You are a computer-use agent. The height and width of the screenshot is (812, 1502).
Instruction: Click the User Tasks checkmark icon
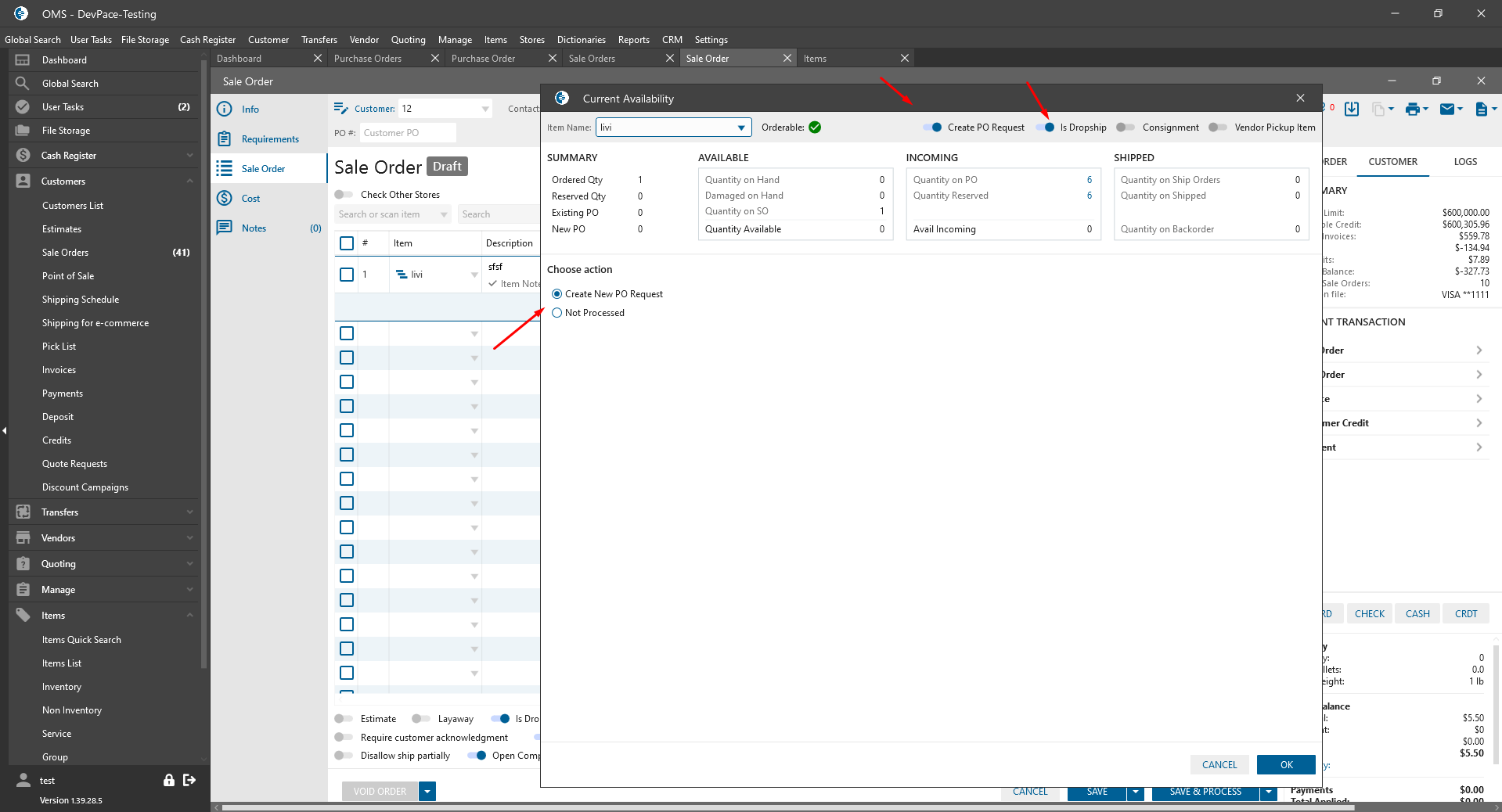click(x=23, y=107)
